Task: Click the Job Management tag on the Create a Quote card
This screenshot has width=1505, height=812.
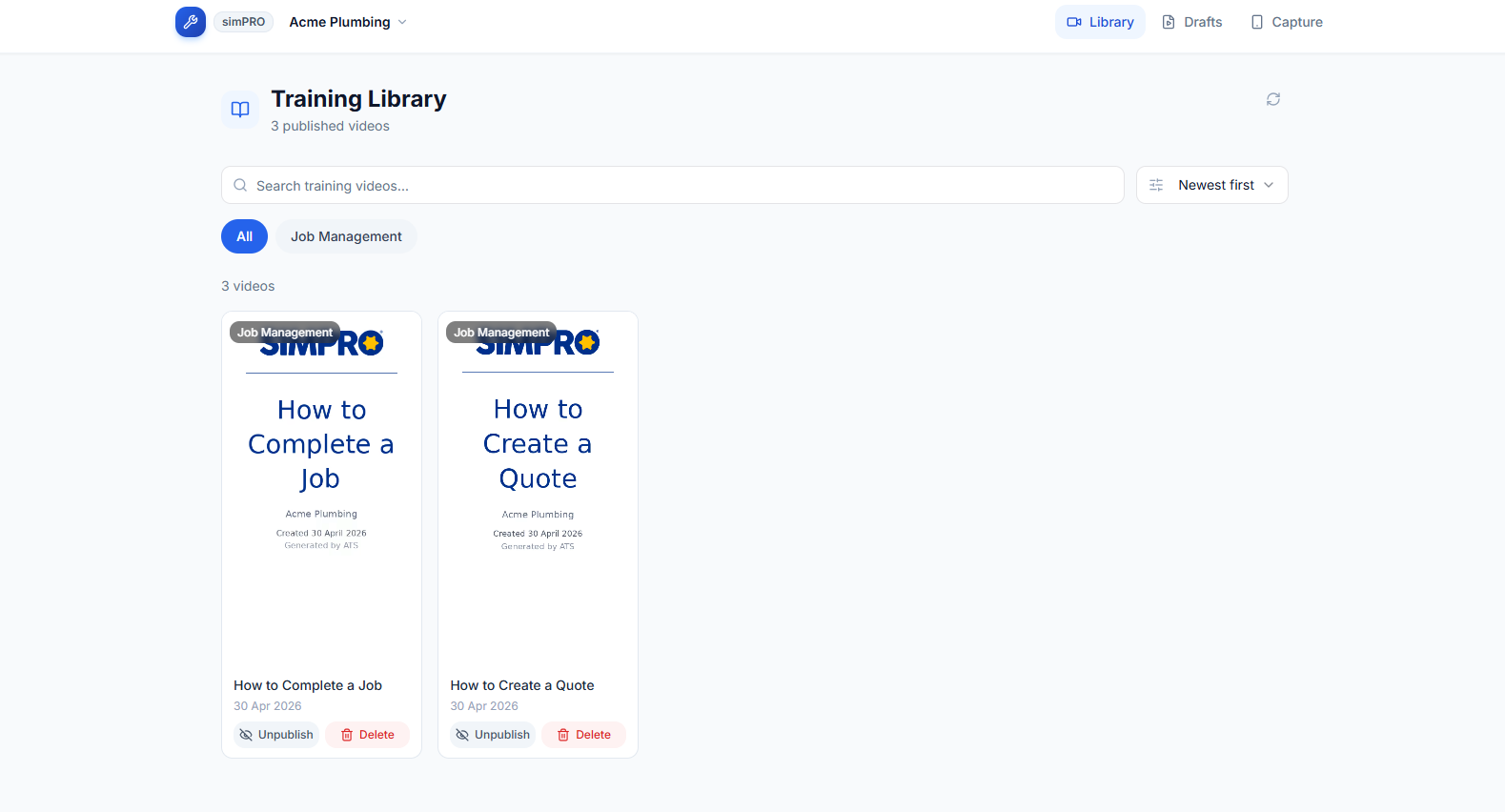Action: point(501,333)
